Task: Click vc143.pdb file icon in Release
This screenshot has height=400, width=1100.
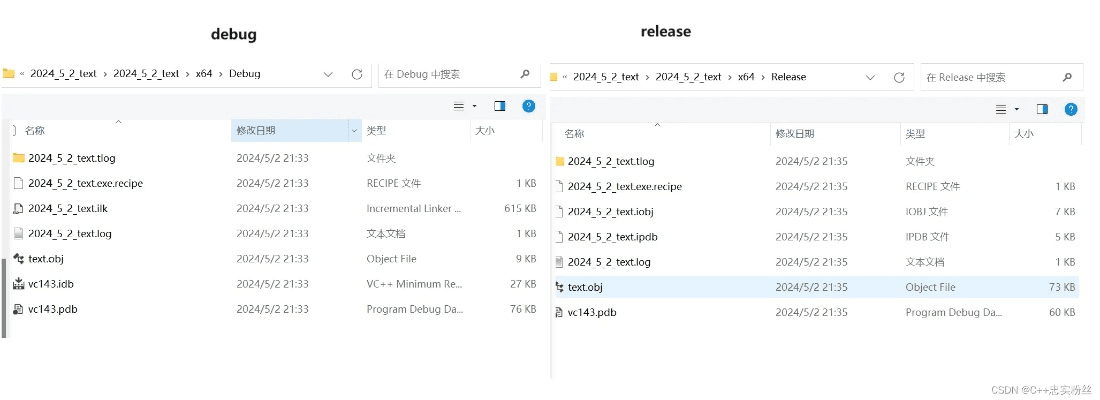Action: click(560, 312)
